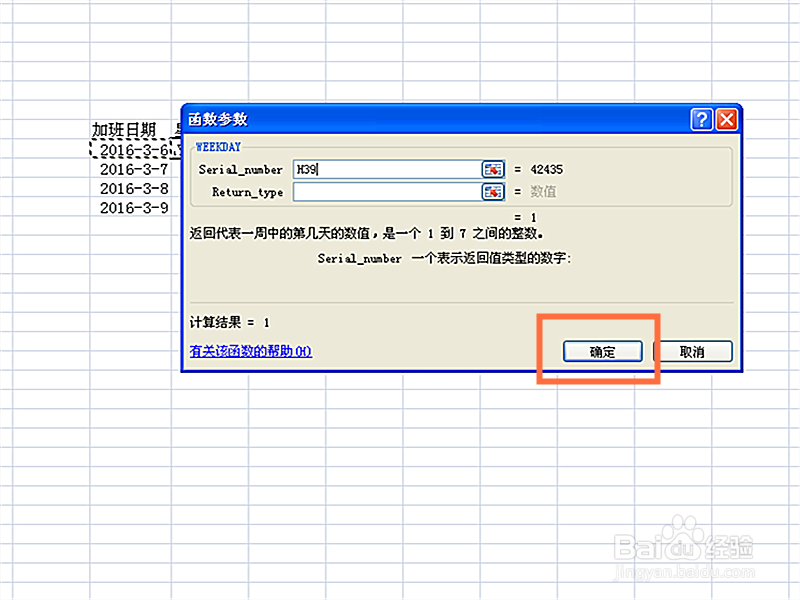Click the Serial_number field label
The height and width of the screenshot is (600, 800).
(240, 170)
